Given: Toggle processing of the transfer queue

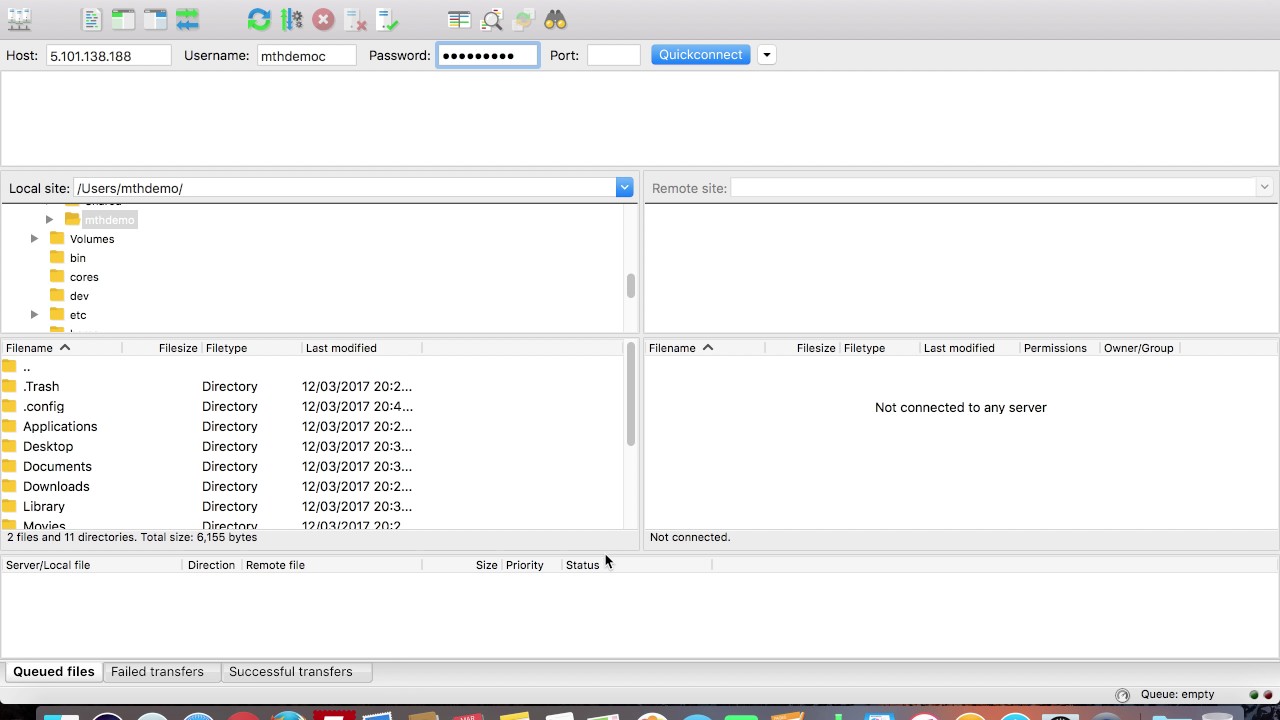Looking at the screenshot, I should pyautogui.click(x=291, y=19).
